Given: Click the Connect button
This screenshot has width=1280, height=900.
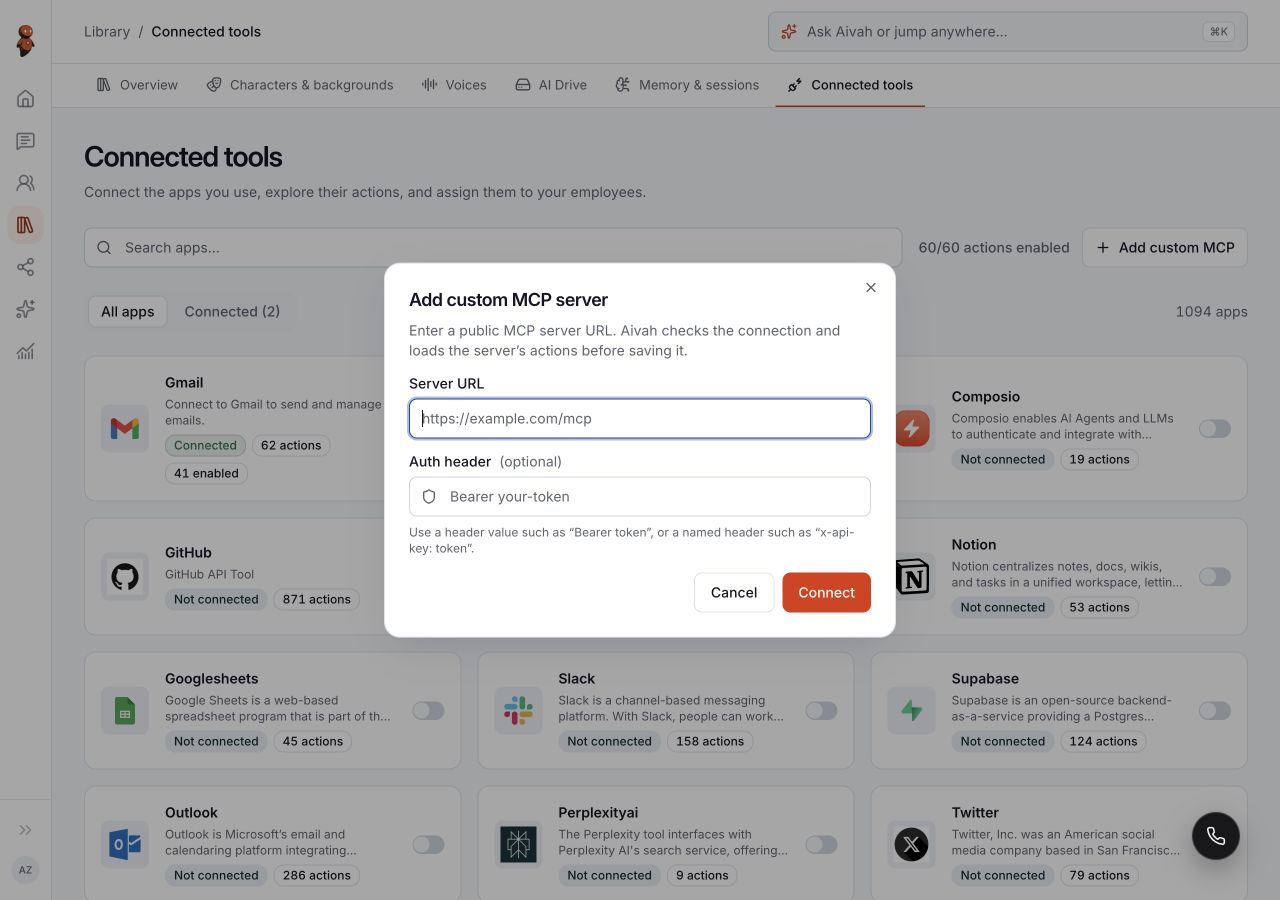Looking at the screenshot, I should click(x=826, y=592).
